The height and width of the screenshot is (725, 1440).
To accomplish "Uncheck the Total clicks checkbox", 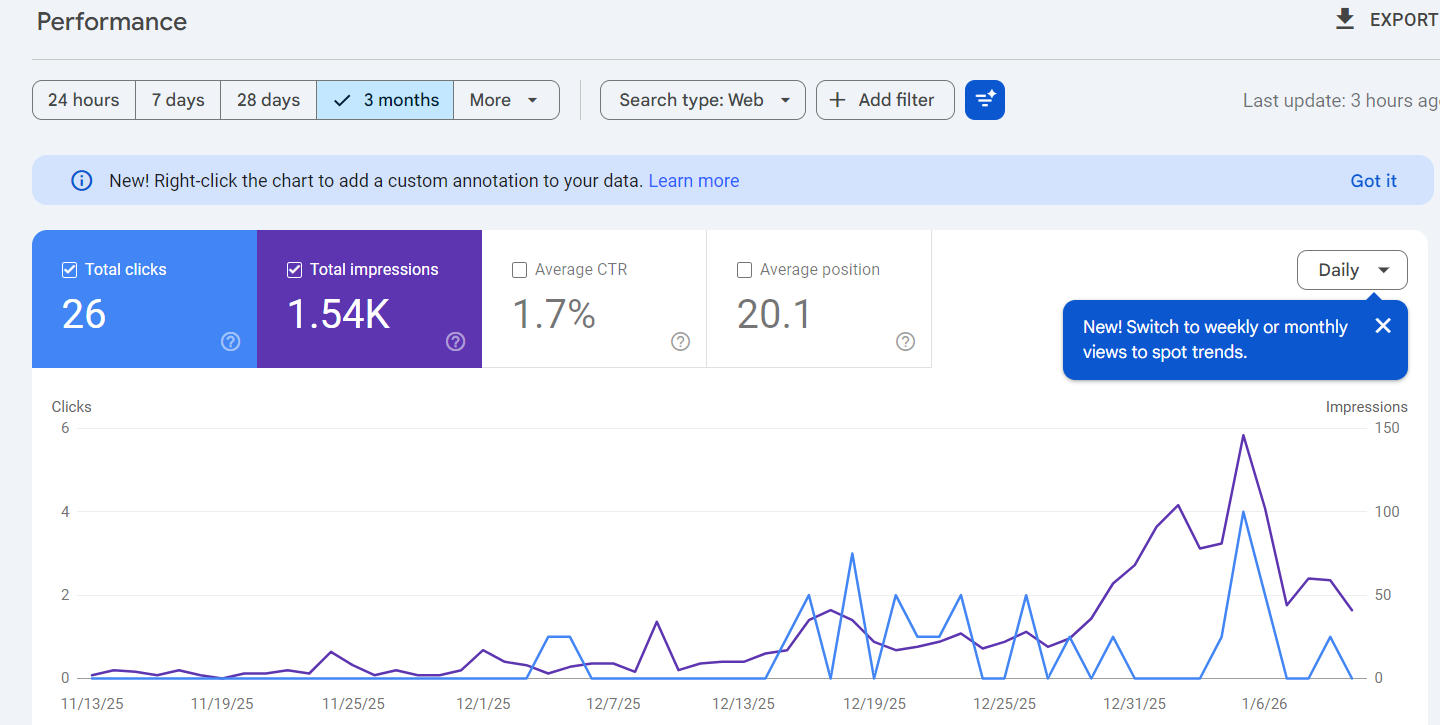I will pyautogui.click(x=70, y=270).
